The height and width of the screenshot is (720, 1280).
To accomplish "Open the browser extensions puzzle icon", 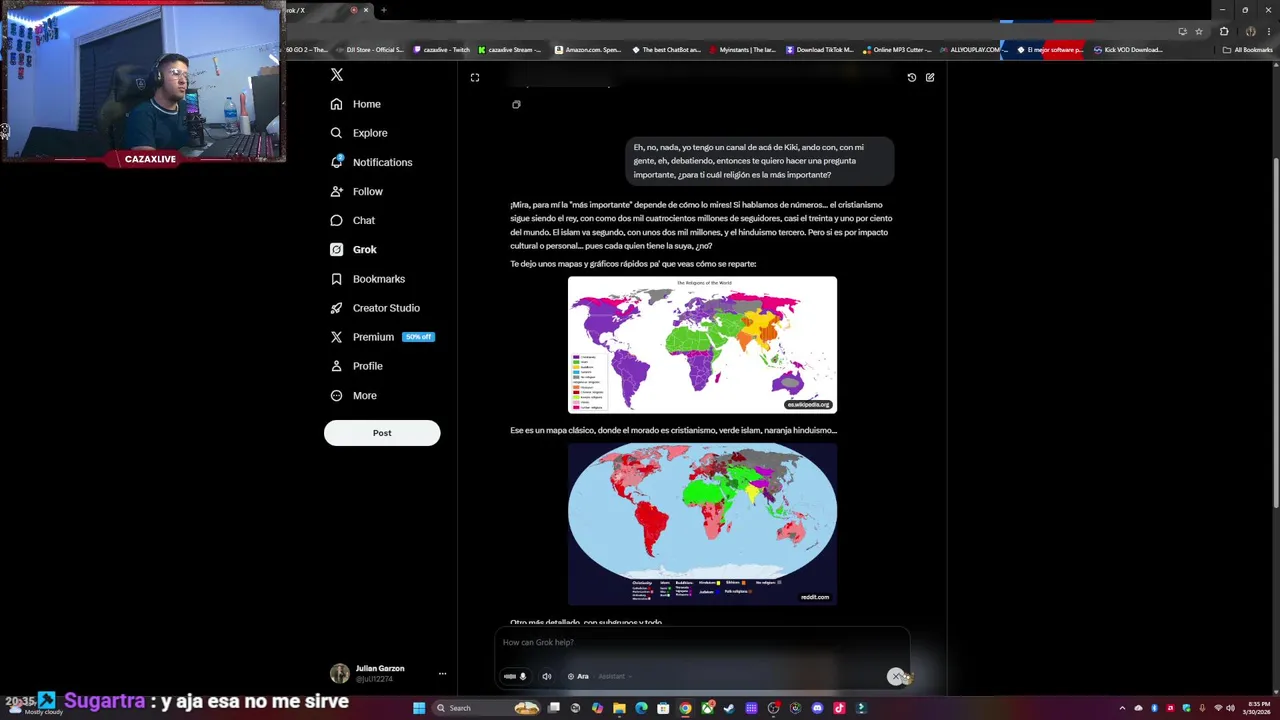I will click(x=1224, y=31).
